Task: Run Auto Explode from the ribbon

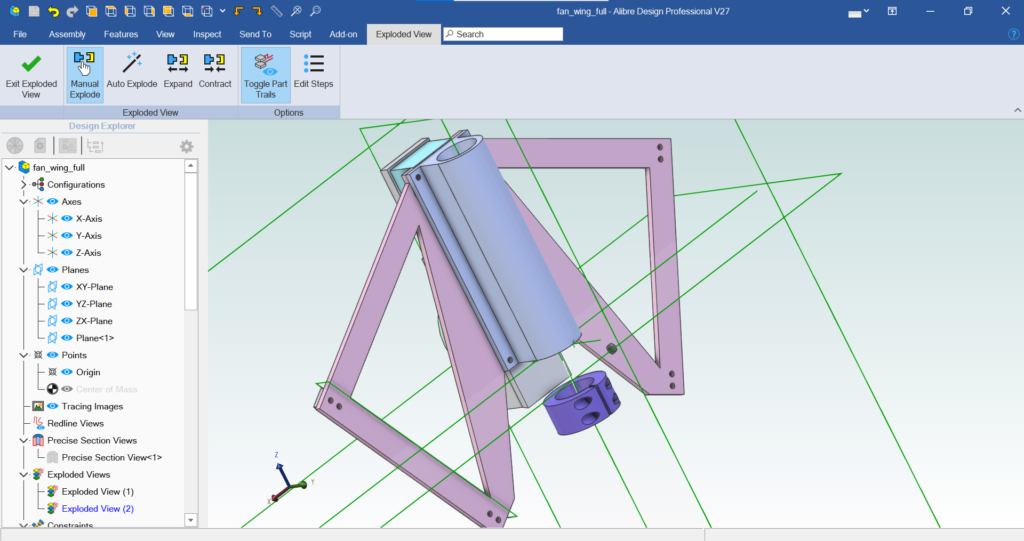Action: tap(132, 74)
